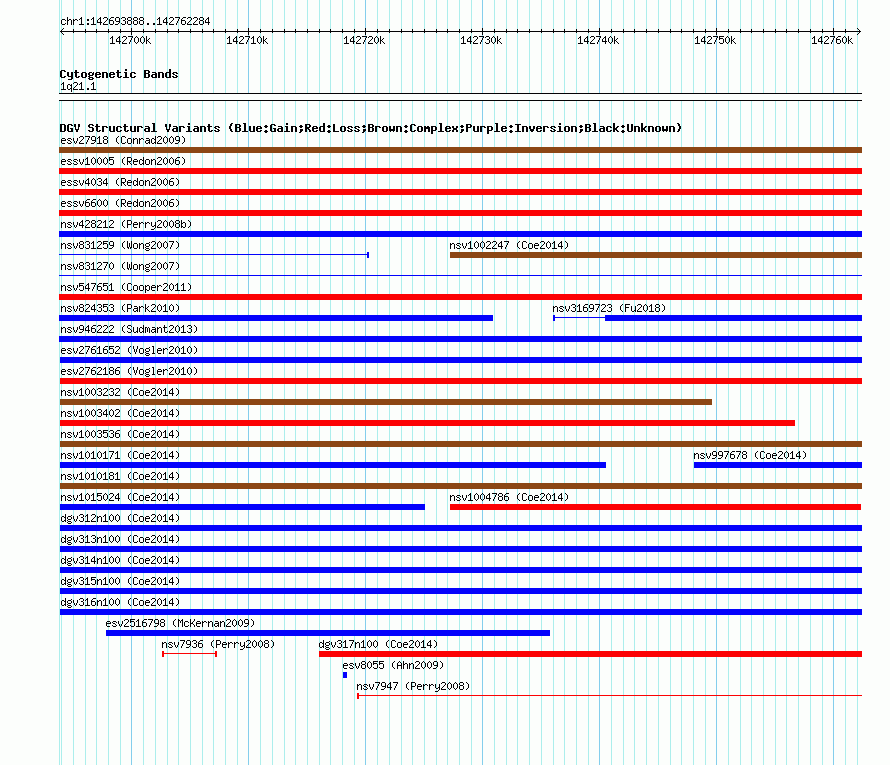Open esv2761652 (Vogler2010) variant
Image resolution: width=890 pixels, height=765 pixels.
[129, 350]
